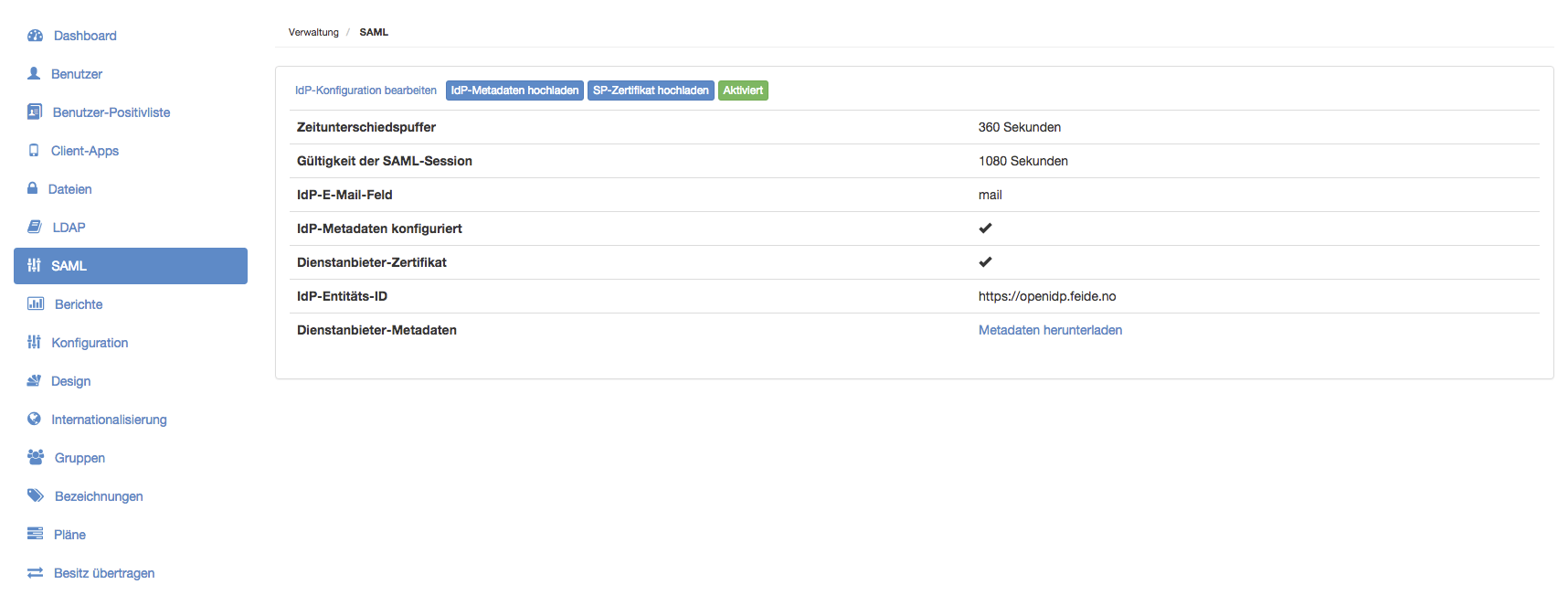Image resolution: width=1568 pixels, height=606 pixels.
Task: Click https://openidp.feide.no entity ID
Action: pyautogui.click(x=1047, y=296)
